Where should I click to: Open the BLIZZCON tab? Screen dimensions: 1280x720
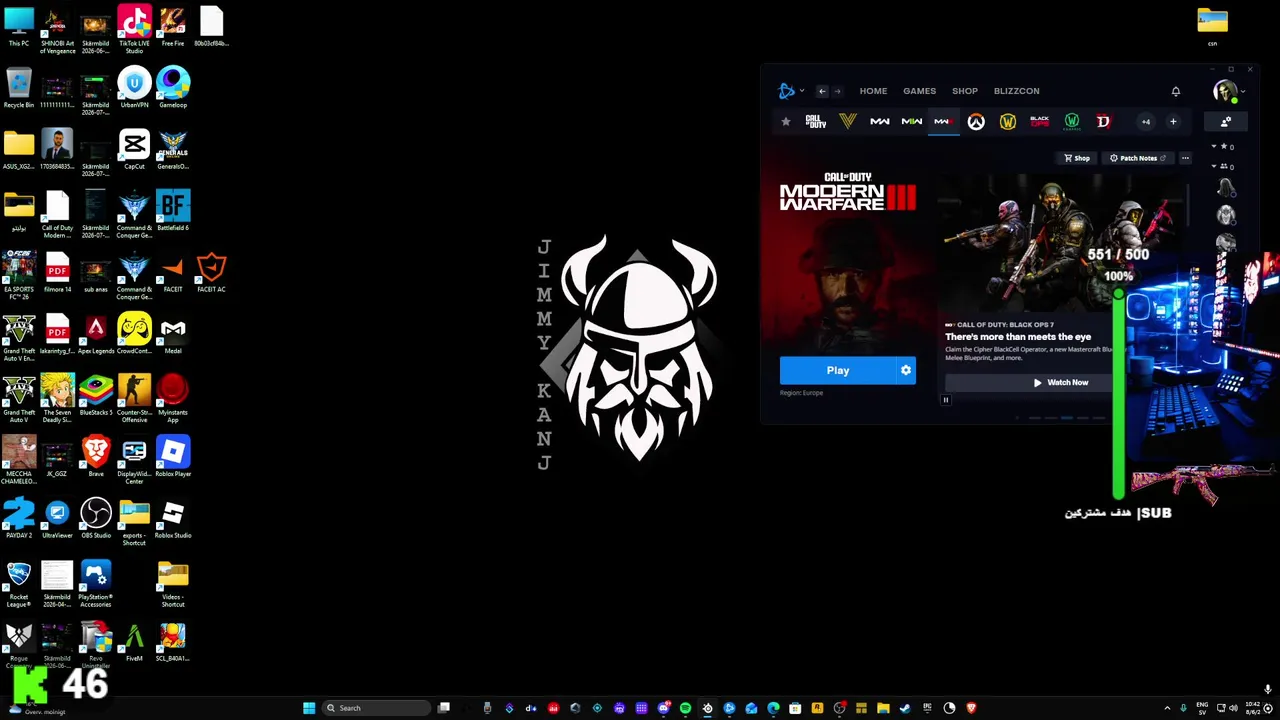click(x=1016, y=91)
